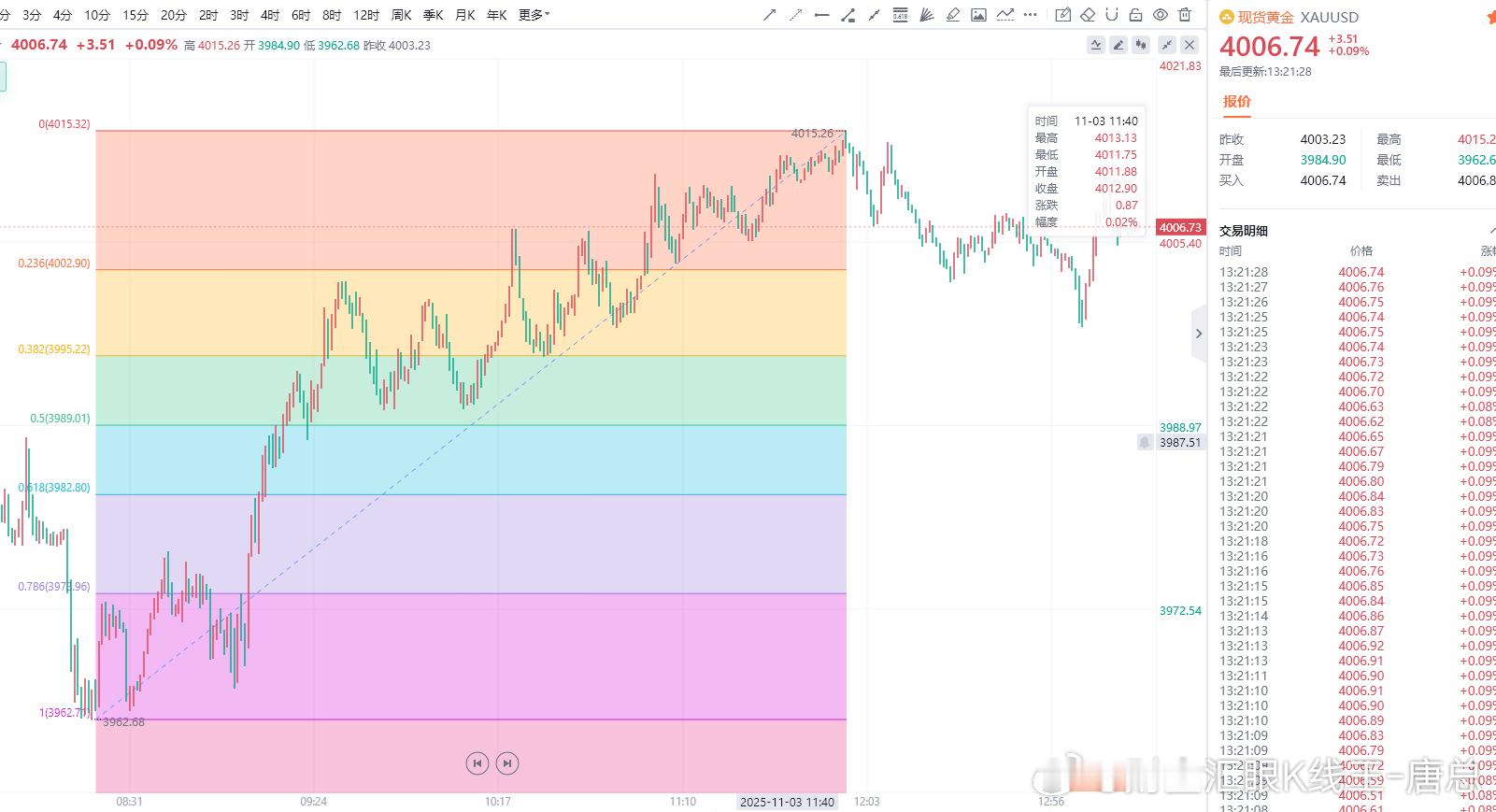Select the trend line chart tool

tap(1005, 15)
